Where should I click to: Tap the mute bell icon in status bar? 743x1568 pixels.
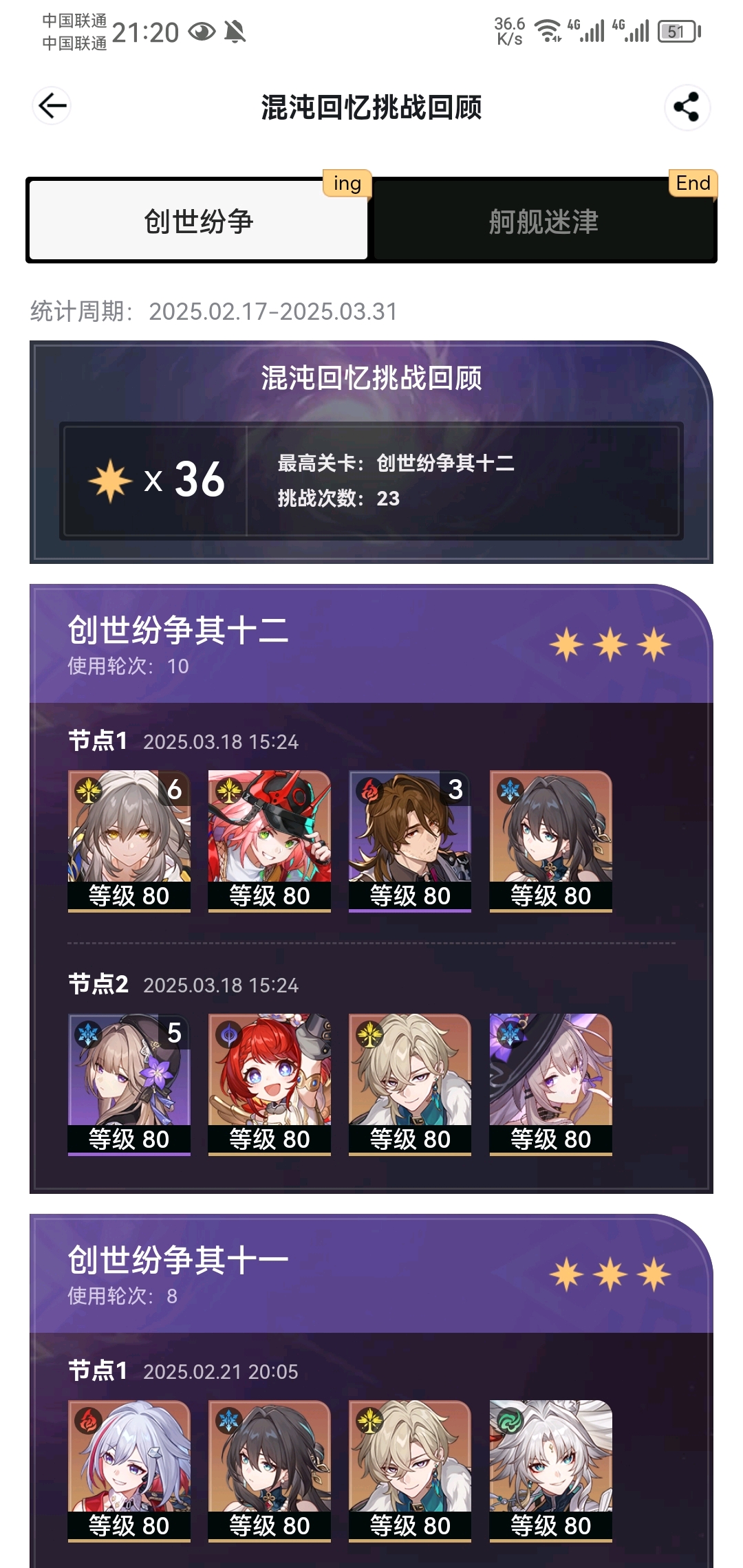[x=235, y=32]
